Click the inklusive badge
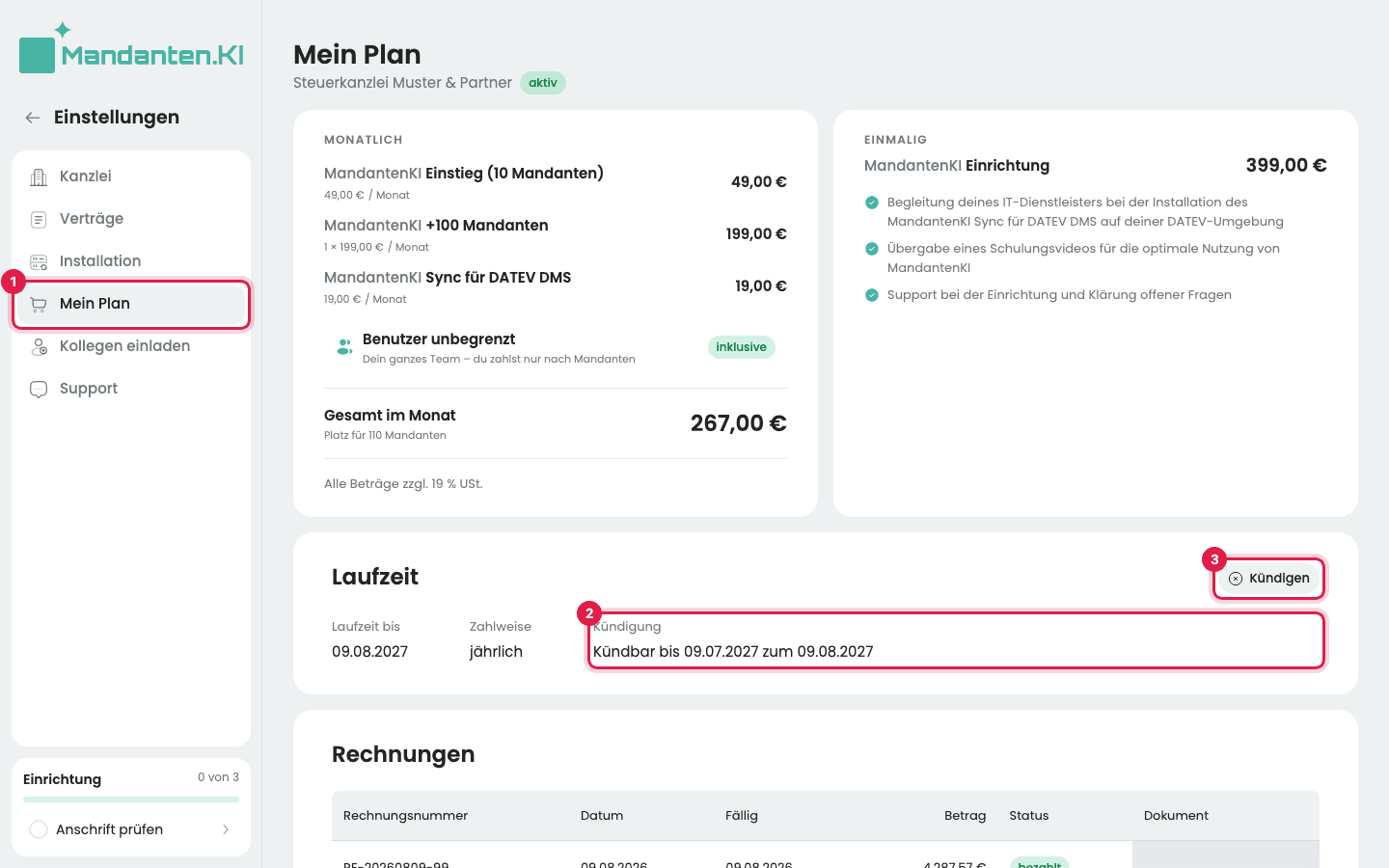The width and height of the screenshot is (1389, 868). click(741, 347)
